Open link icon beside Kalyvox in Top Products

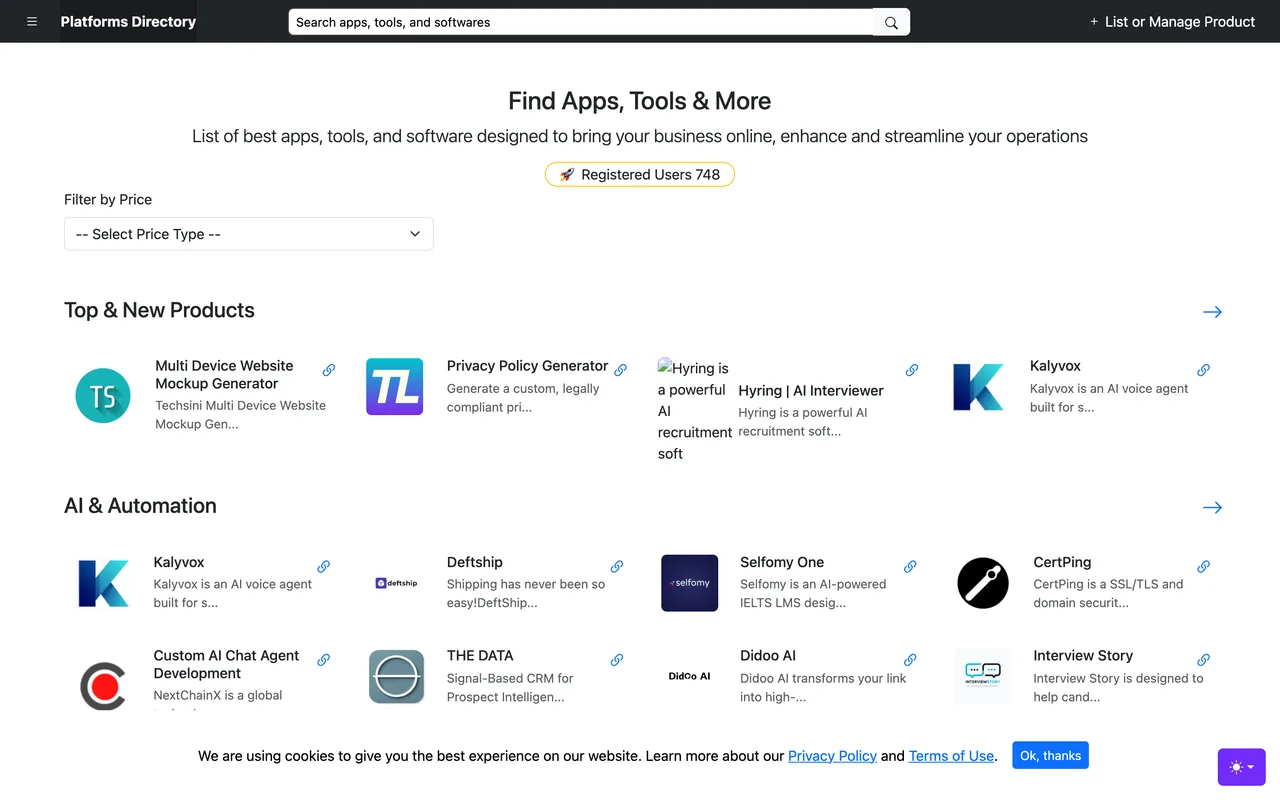click(x=1203, y=370)
